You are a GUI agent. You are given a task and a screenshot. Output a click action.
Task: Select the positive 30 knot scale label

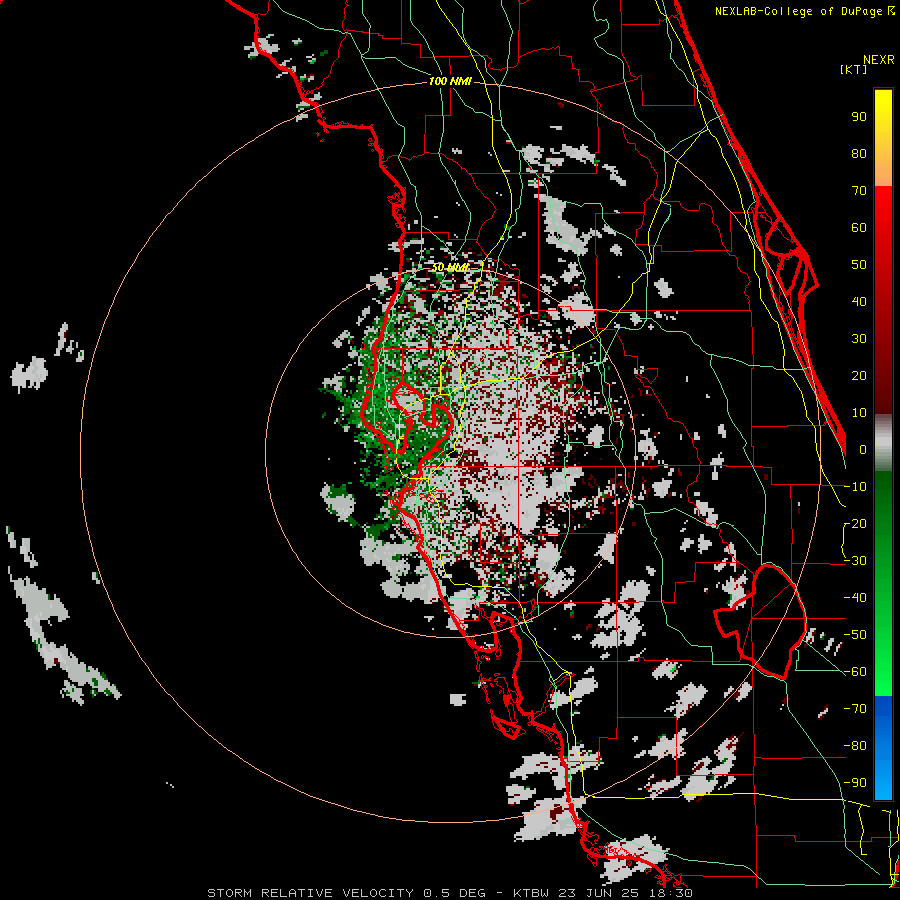859,339
